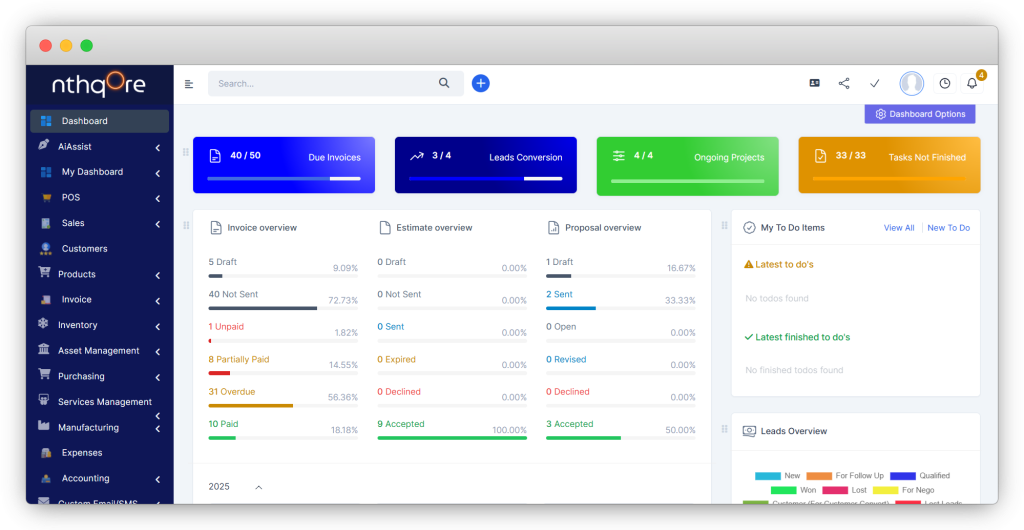Image resolution: width=1024 pixels, height=530 pixels.
Task: Expand the Accounting submenu arrow
Action: (x=157, y=480)
